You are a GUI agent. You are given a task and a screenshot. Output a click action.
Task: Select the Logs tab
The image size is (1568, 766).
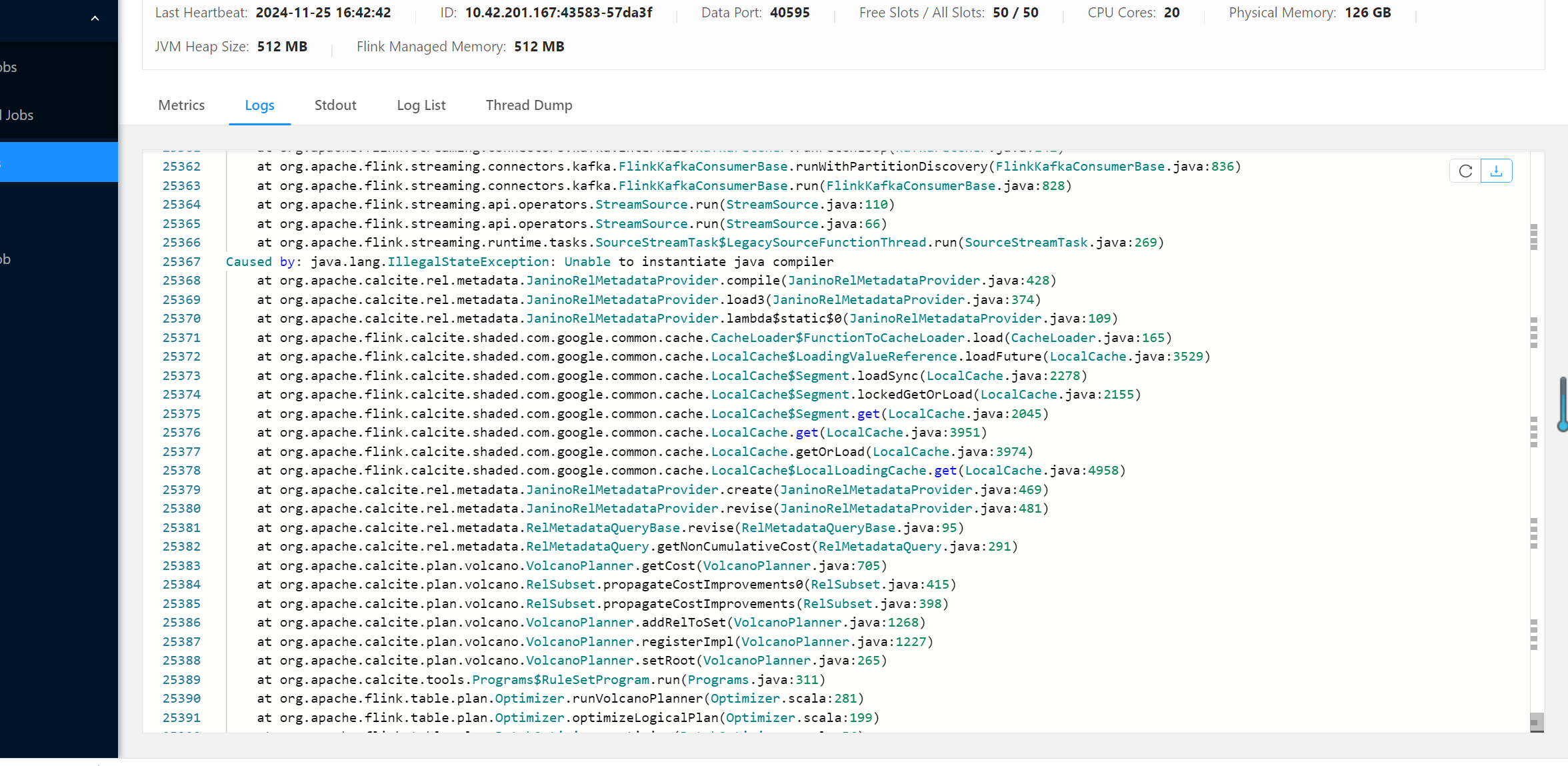[259, 105]
